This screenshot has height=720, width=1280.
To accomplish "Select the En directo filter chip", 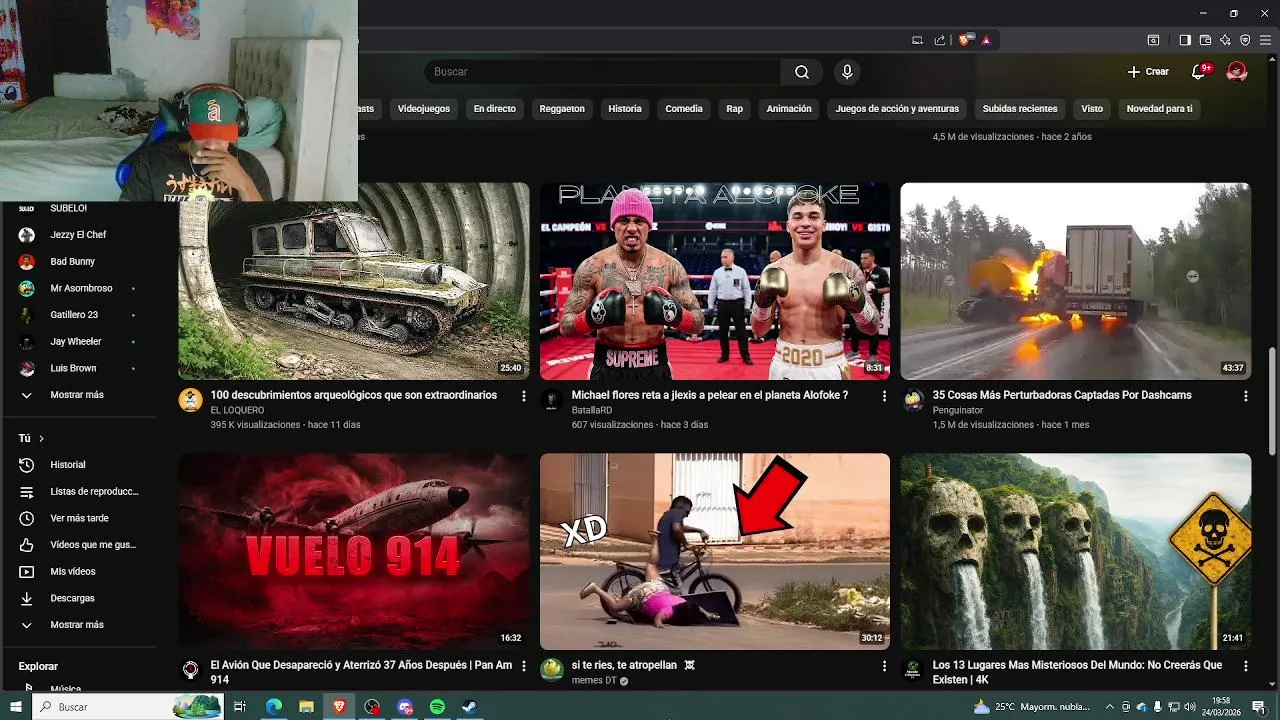I will (x=495, y=108).
